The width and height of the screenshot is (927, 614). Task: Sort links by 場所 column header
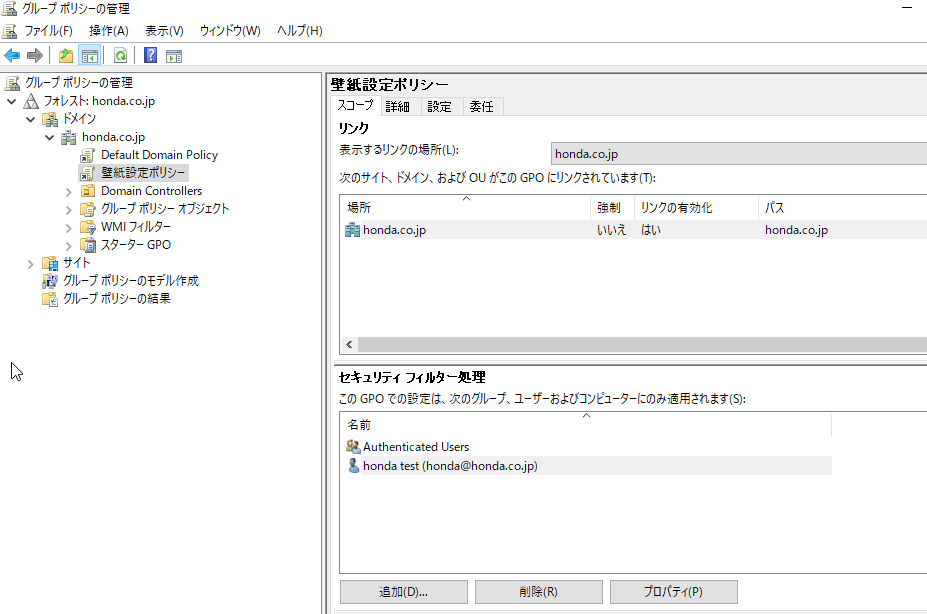tap(465, 207)
